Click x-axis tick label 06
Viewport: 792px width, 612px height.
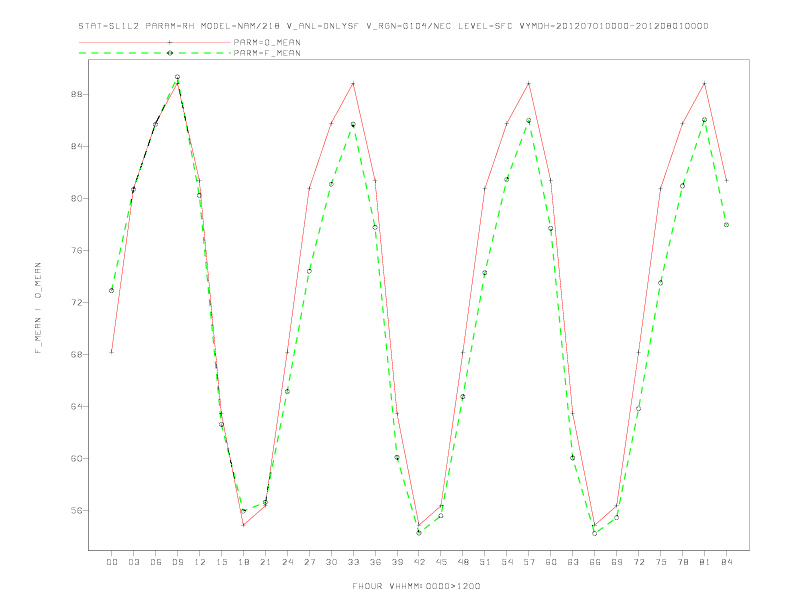pyautogui.click(x=156, y=562)
